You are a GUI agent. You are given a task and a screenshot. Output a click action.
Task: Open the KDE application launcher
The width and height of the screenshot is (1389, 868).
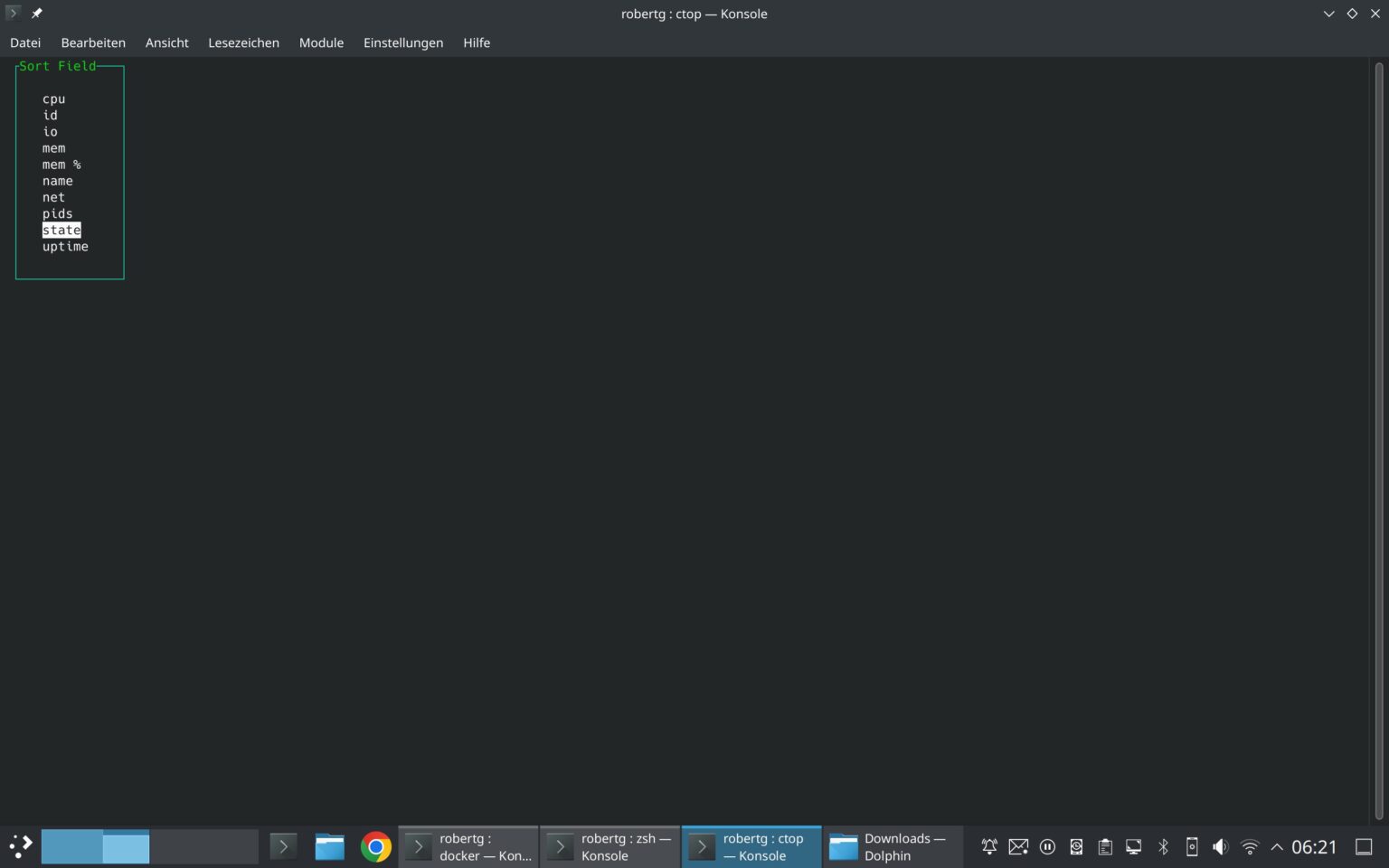pyautogui.click(x=21, y=846)
